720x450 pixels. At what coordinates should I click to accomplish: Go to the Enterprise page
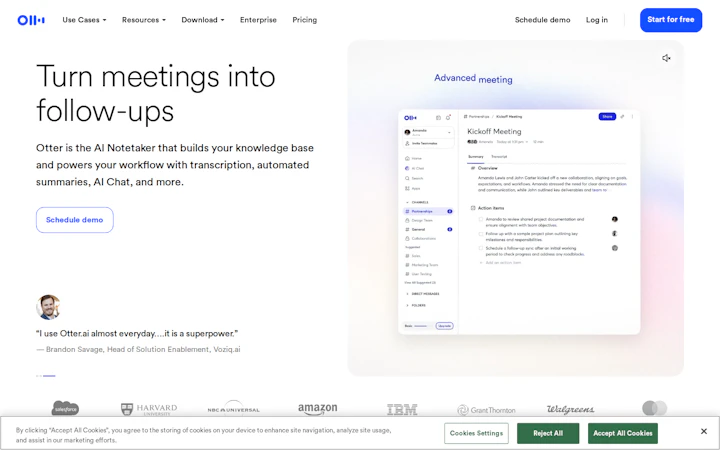(x=258, y=20)
